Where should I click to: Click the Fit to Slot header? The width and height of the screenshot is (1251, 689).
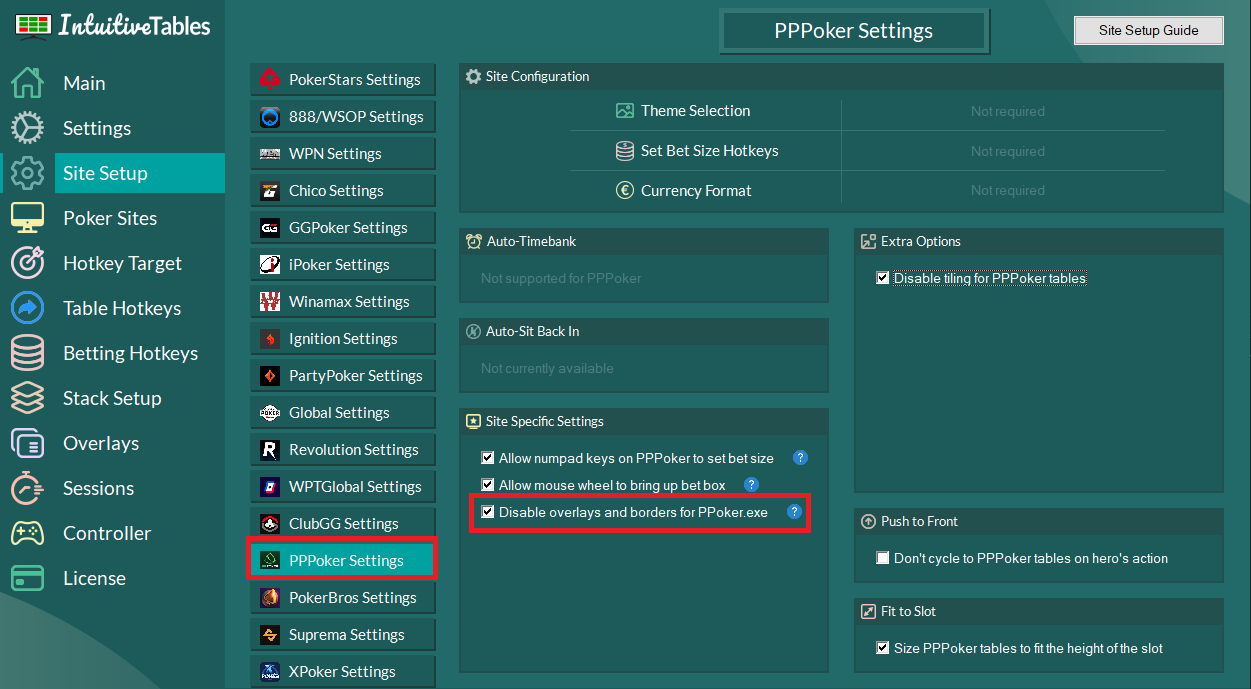1039,611
